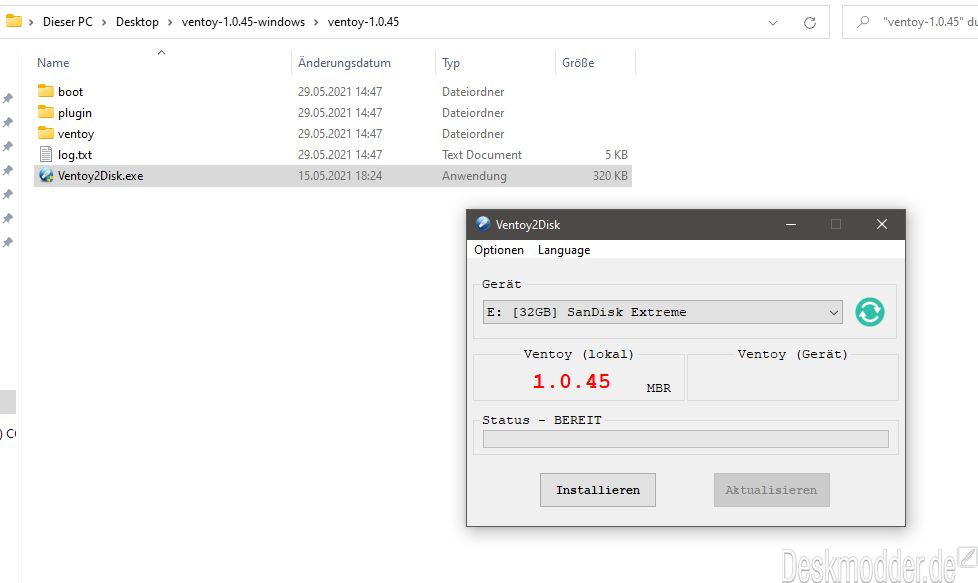
Task: Select the plugin file name
Action: click(x=75, y=113)
